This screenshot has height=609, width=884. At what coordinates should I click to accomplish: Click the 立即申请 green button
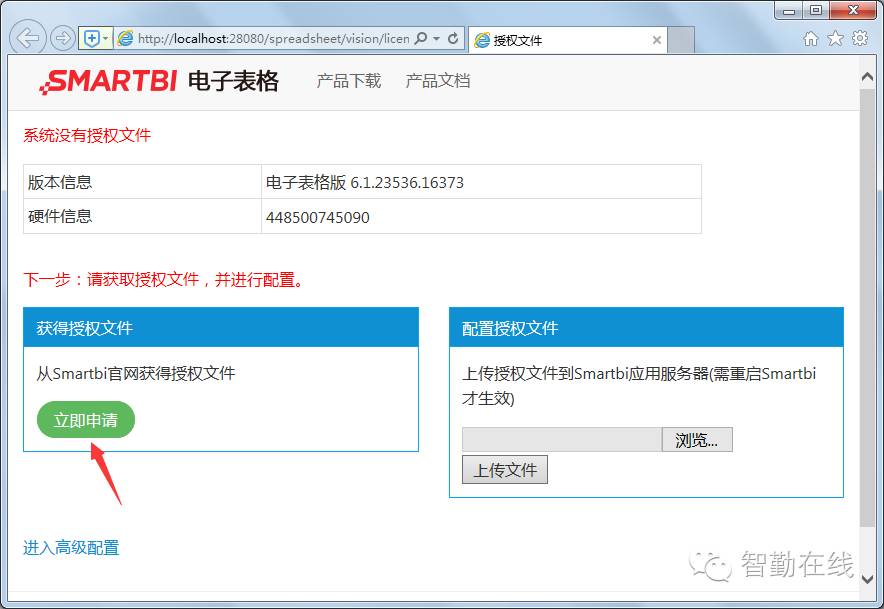click(x=86, y=420)
